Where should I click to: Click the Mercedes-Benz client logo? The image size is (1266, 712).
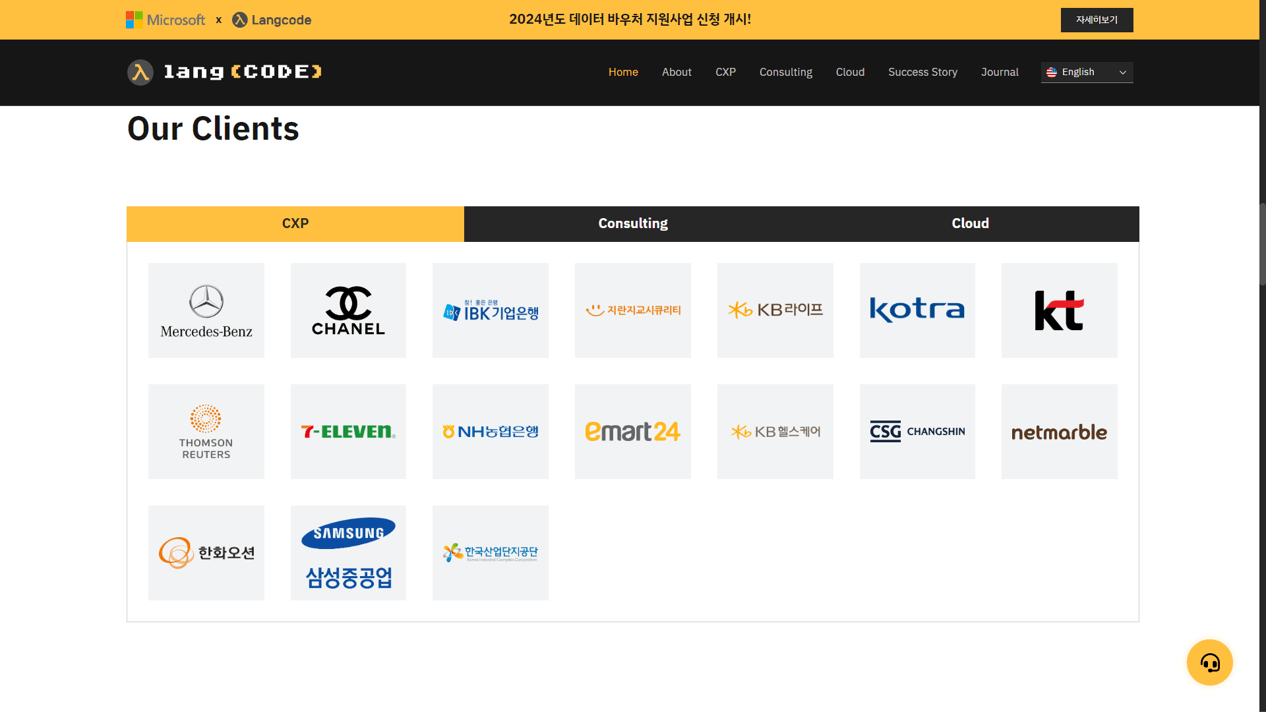pyautogui.click(x=206, y=310)
